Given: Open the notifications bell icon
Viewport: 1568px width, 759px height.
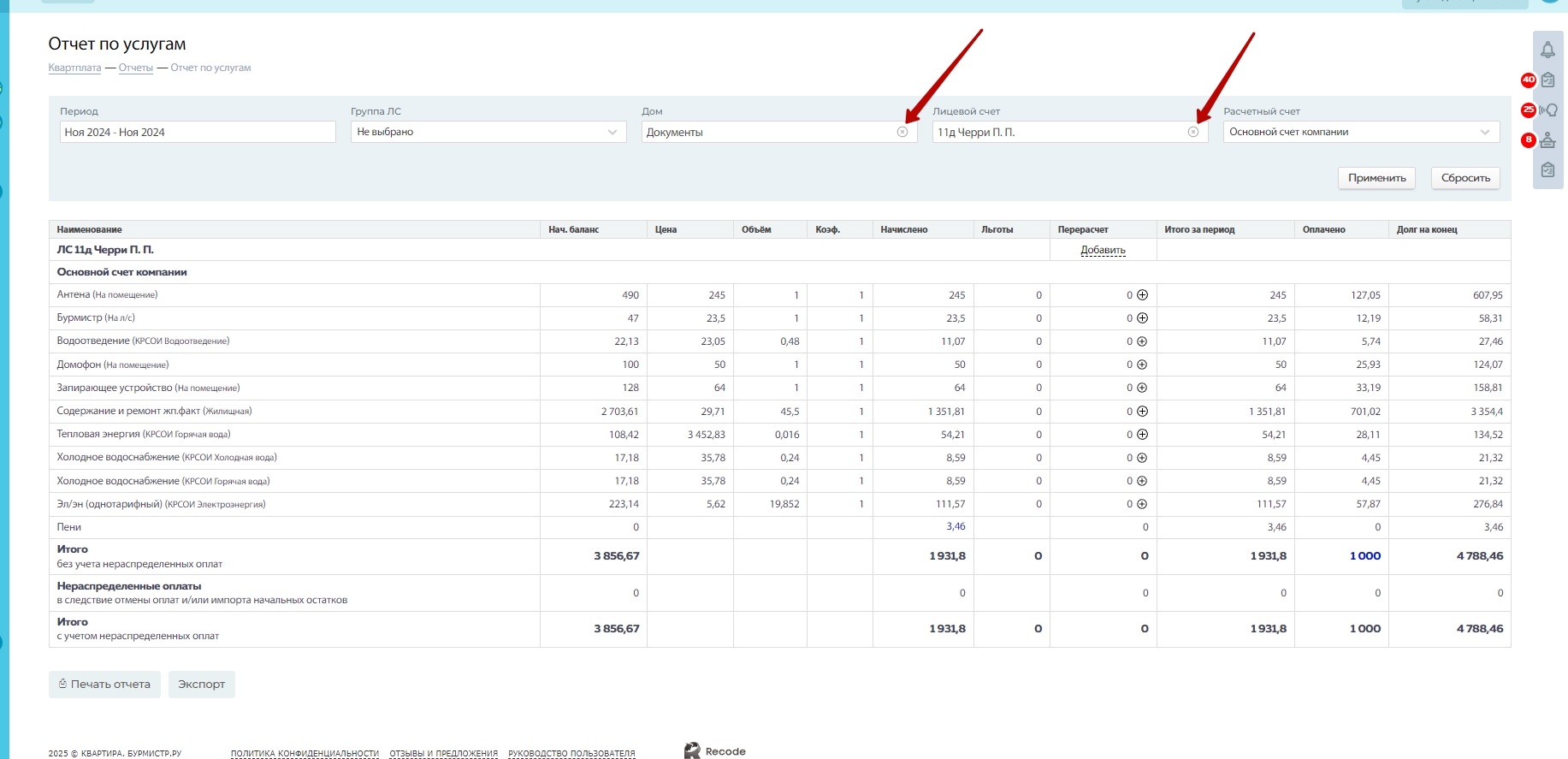Looking at the screenshot, I should (x=1547, y=50).
